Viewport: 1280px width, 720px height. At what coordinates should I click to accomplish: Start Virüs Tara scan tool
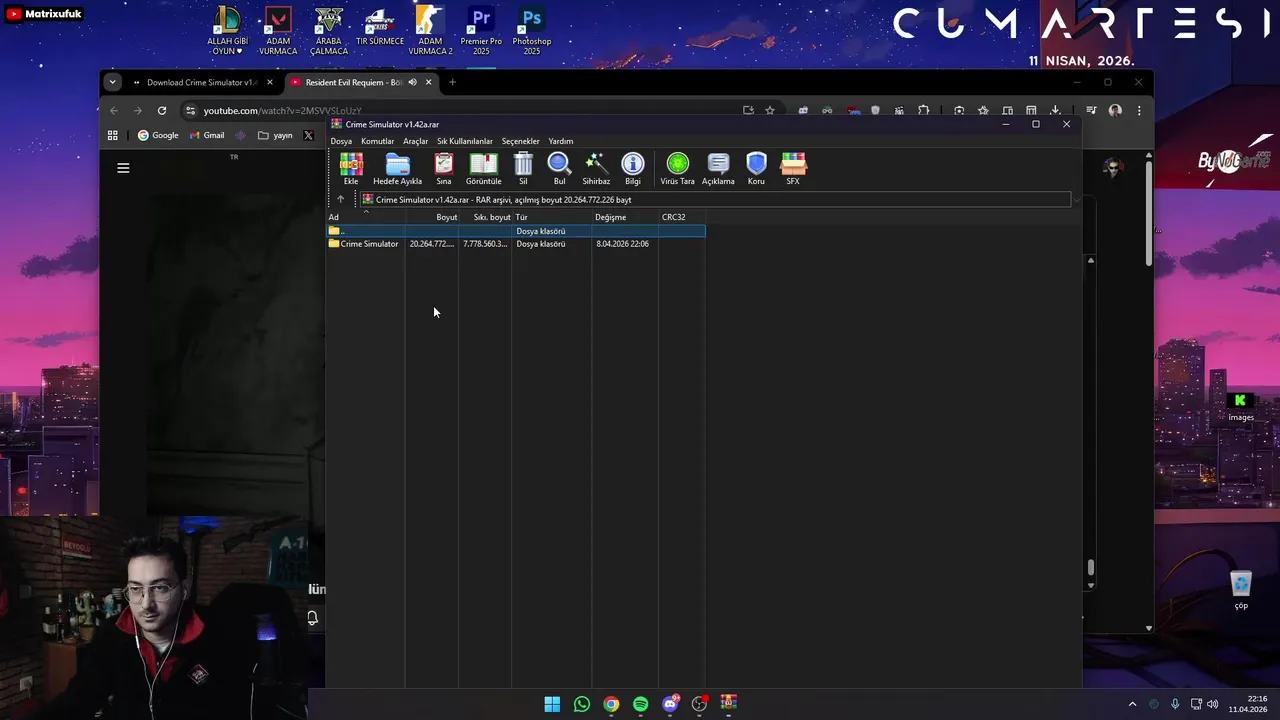tap(677, 168)
